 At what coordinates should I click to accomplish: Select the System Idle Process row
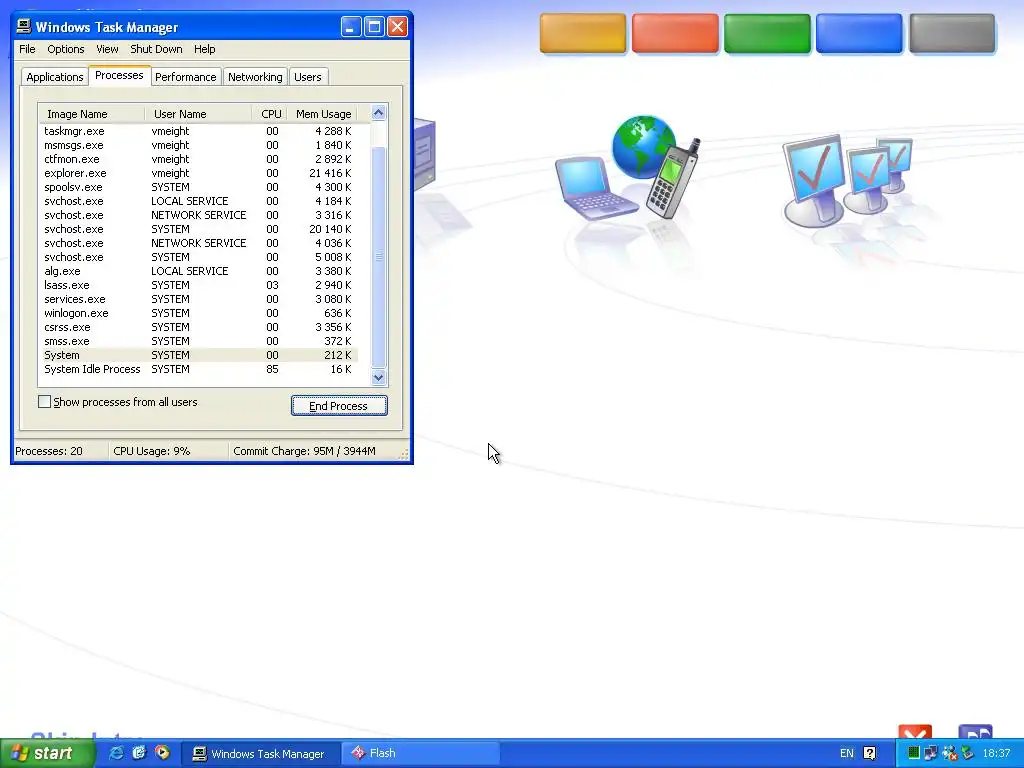click(199, 370)
